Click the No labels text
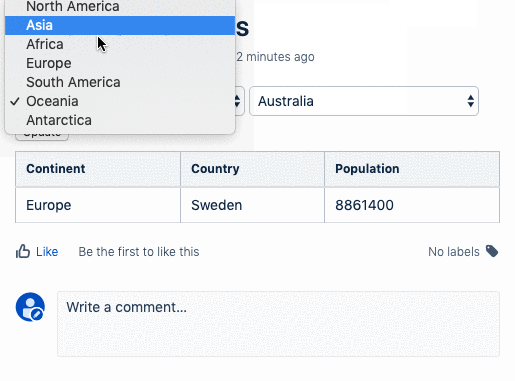The height and width of the screenshot is (381, 515). tap(454, 252)
